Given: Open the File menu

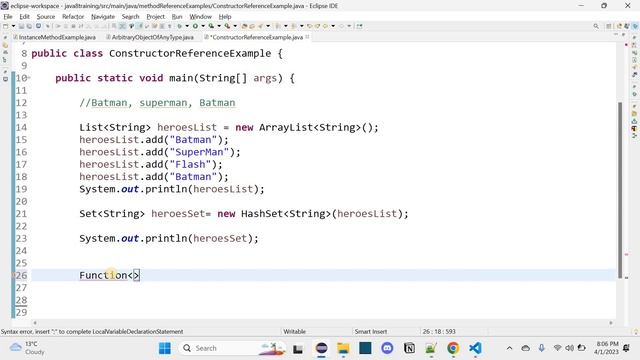Looking at the screenshot, I should (x=8, y=17).
